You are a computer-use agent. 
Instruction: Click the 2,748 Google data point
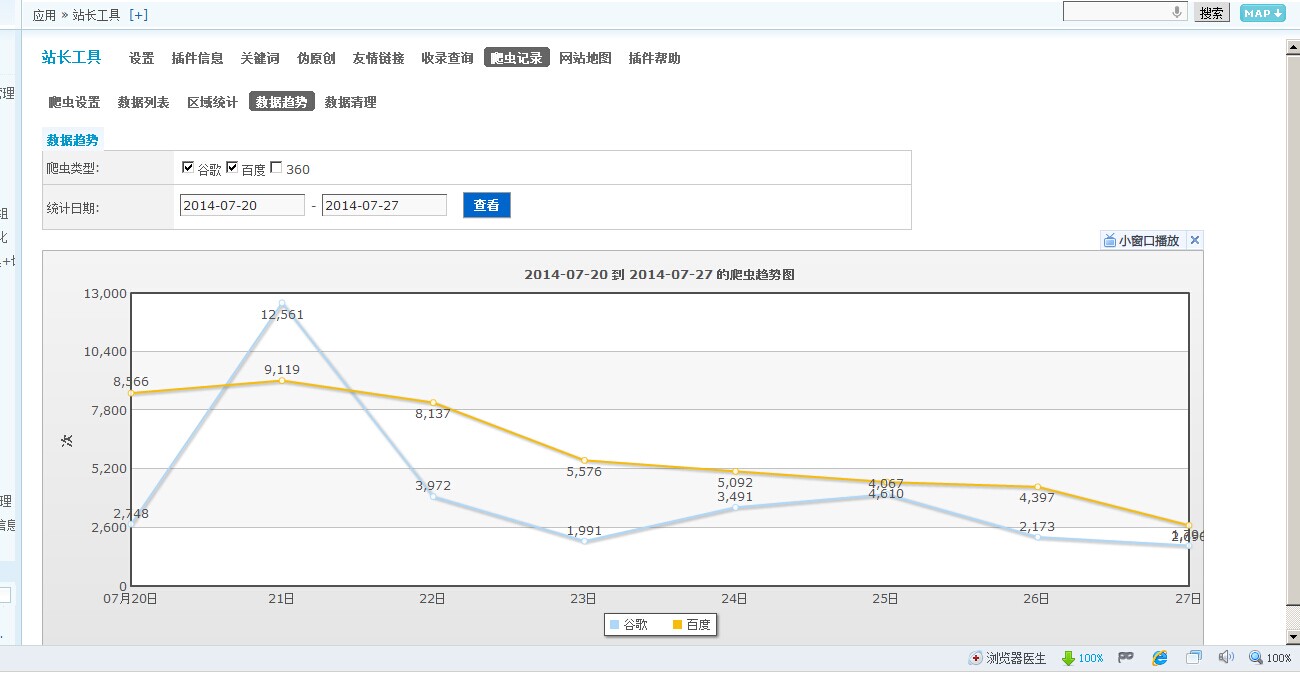(x=132, y=524)
